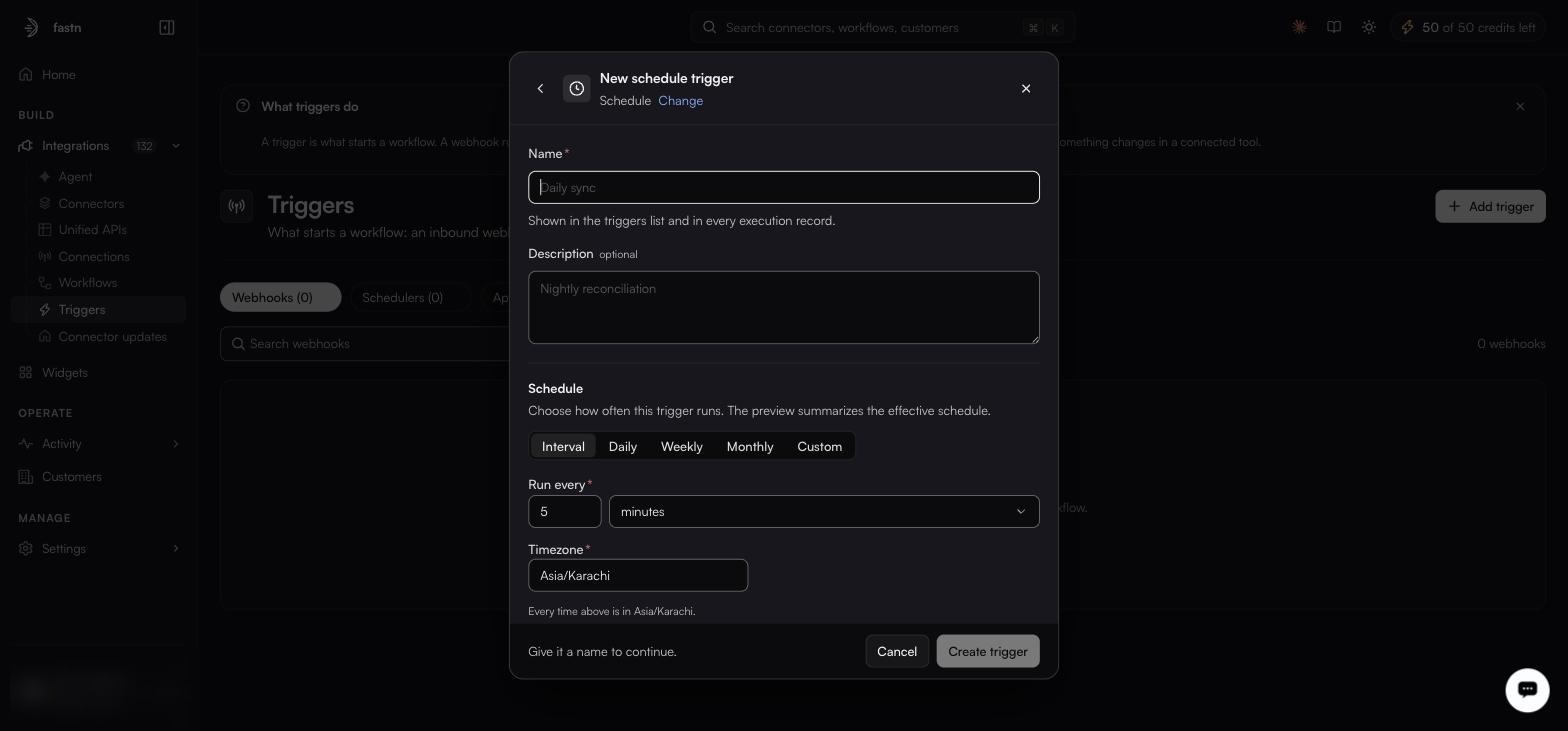
Task: Toggle the light/dark theme sun icon
Action: (1369, 28)
